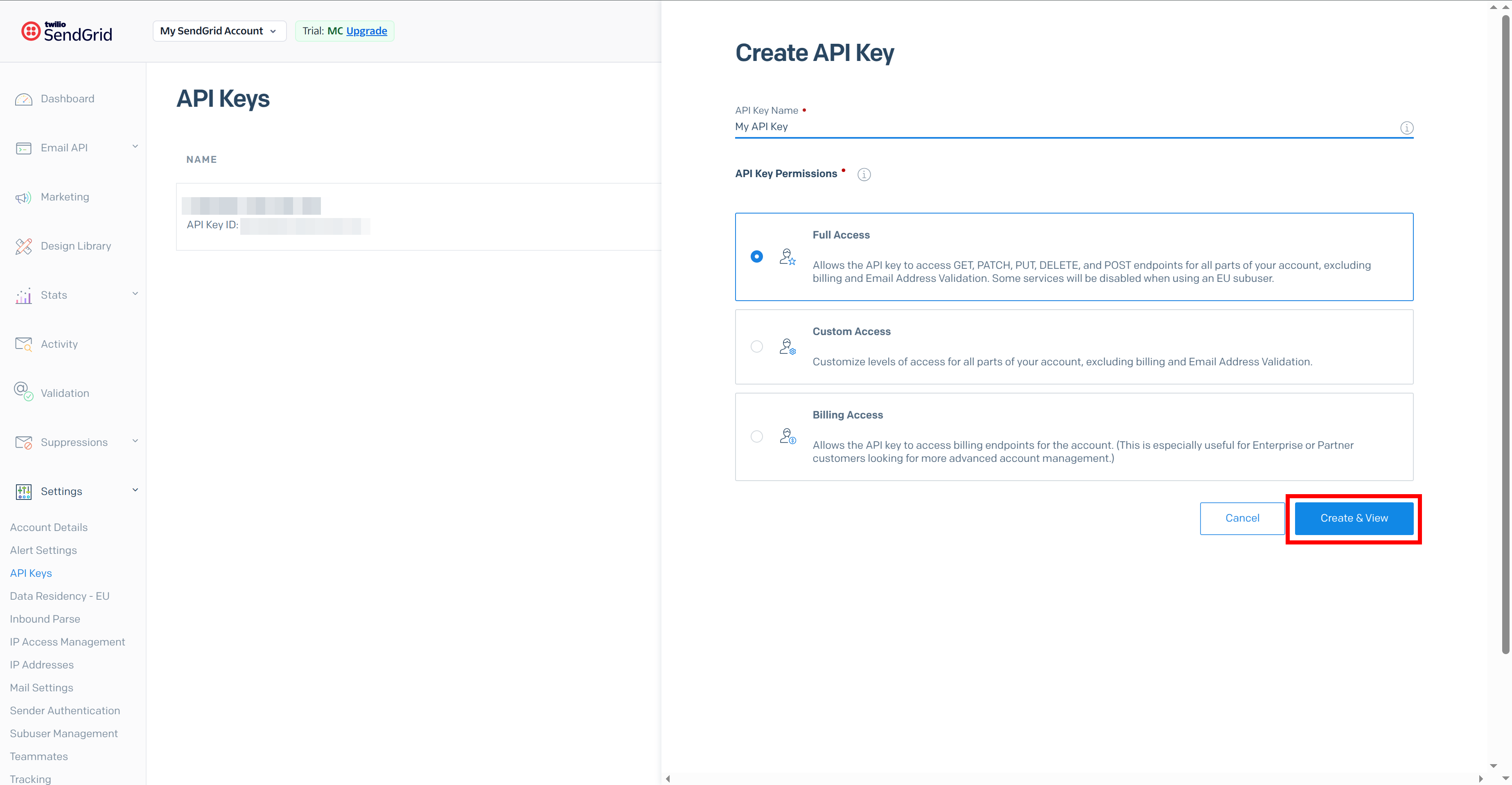
Task: Click the Create & View button
Action: (x=1354, y=518)
